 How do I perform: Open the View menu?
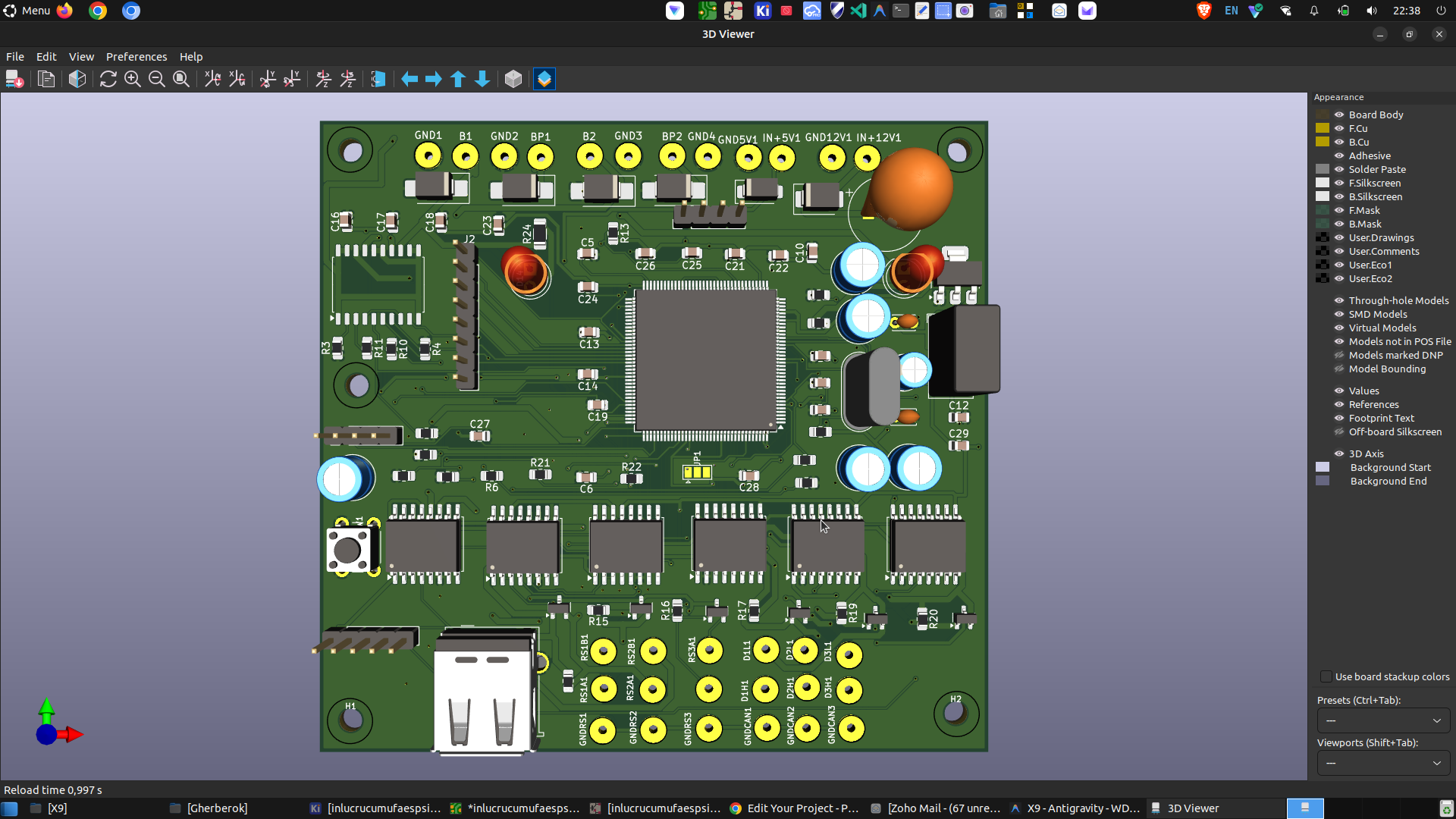pos(81,57)
